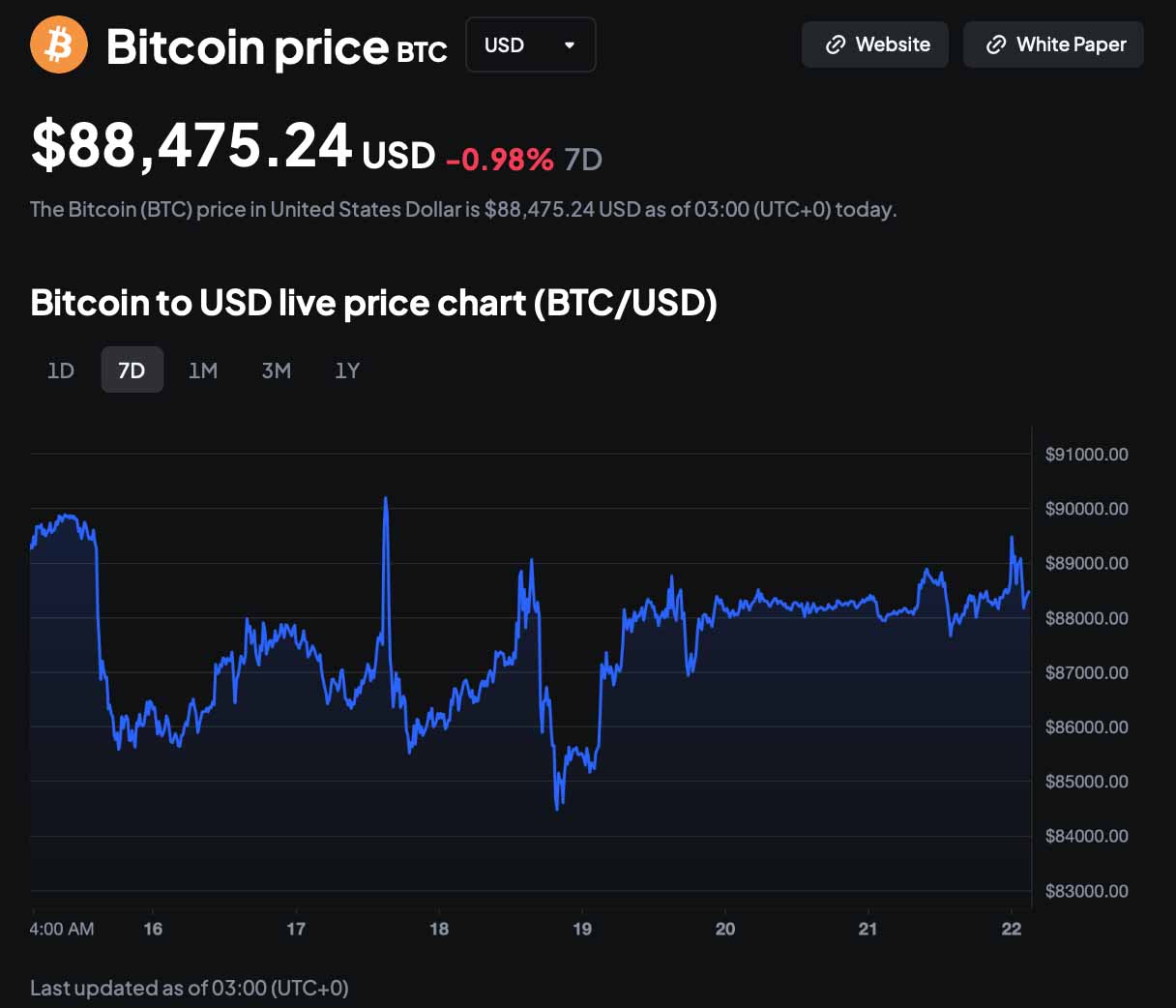
Task: Open the White Paper button
Action: (x=1053, y=44)
